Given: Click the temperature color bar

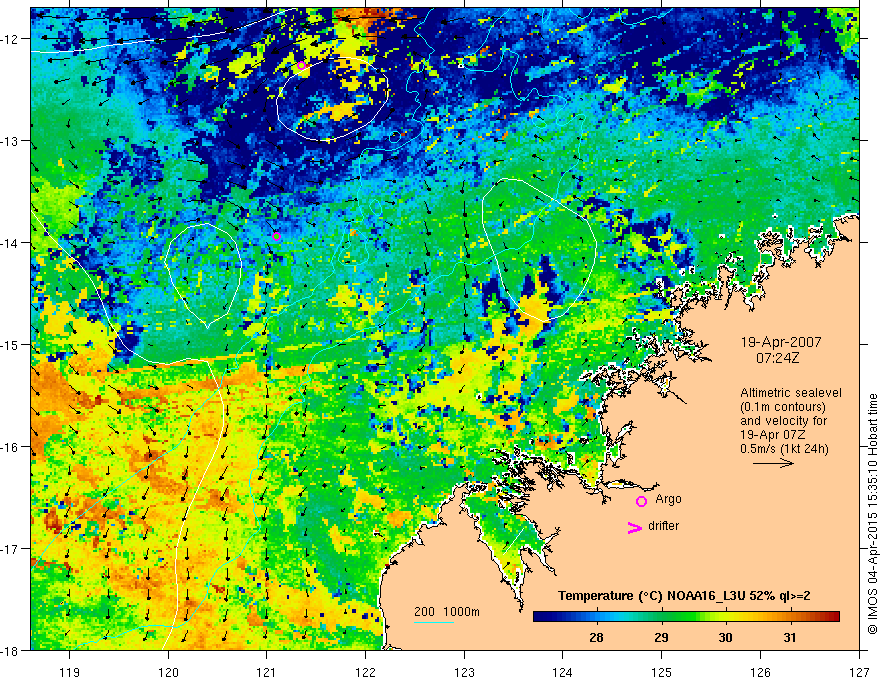Looking at the screenshot, I should [x=686, y=616].
